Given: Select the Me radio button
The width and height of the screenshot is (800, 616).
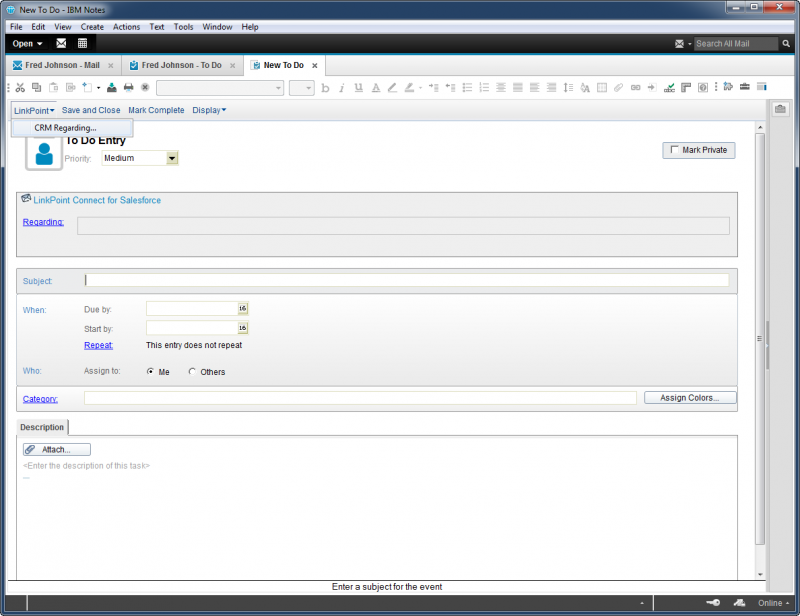Looking at the screenshot, I should point(150,372).
